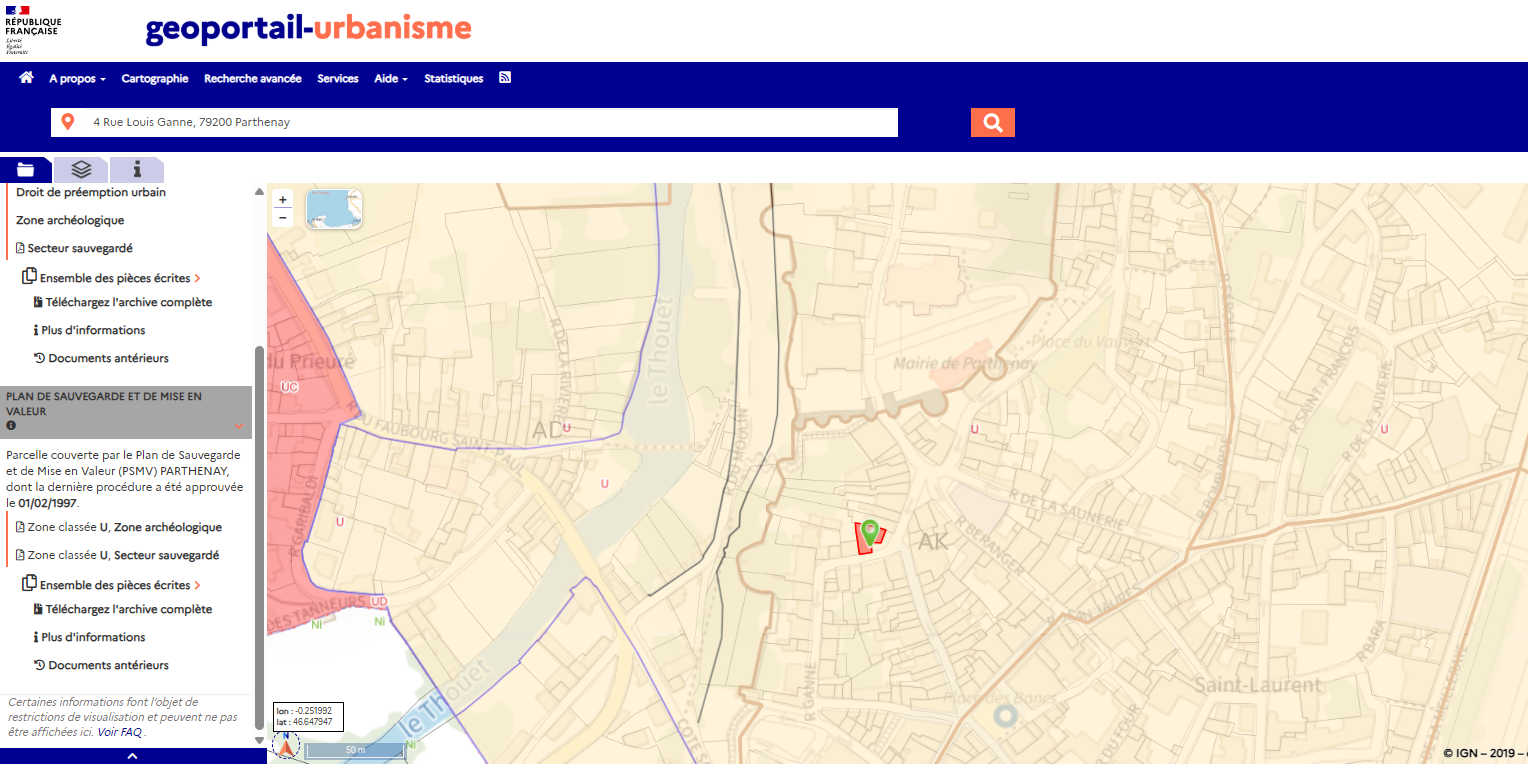This screenshot has height=768, width=1528.
Task: Open 'Zone classée U, Zone archéologique' document
Action: [x=124, y=527]
